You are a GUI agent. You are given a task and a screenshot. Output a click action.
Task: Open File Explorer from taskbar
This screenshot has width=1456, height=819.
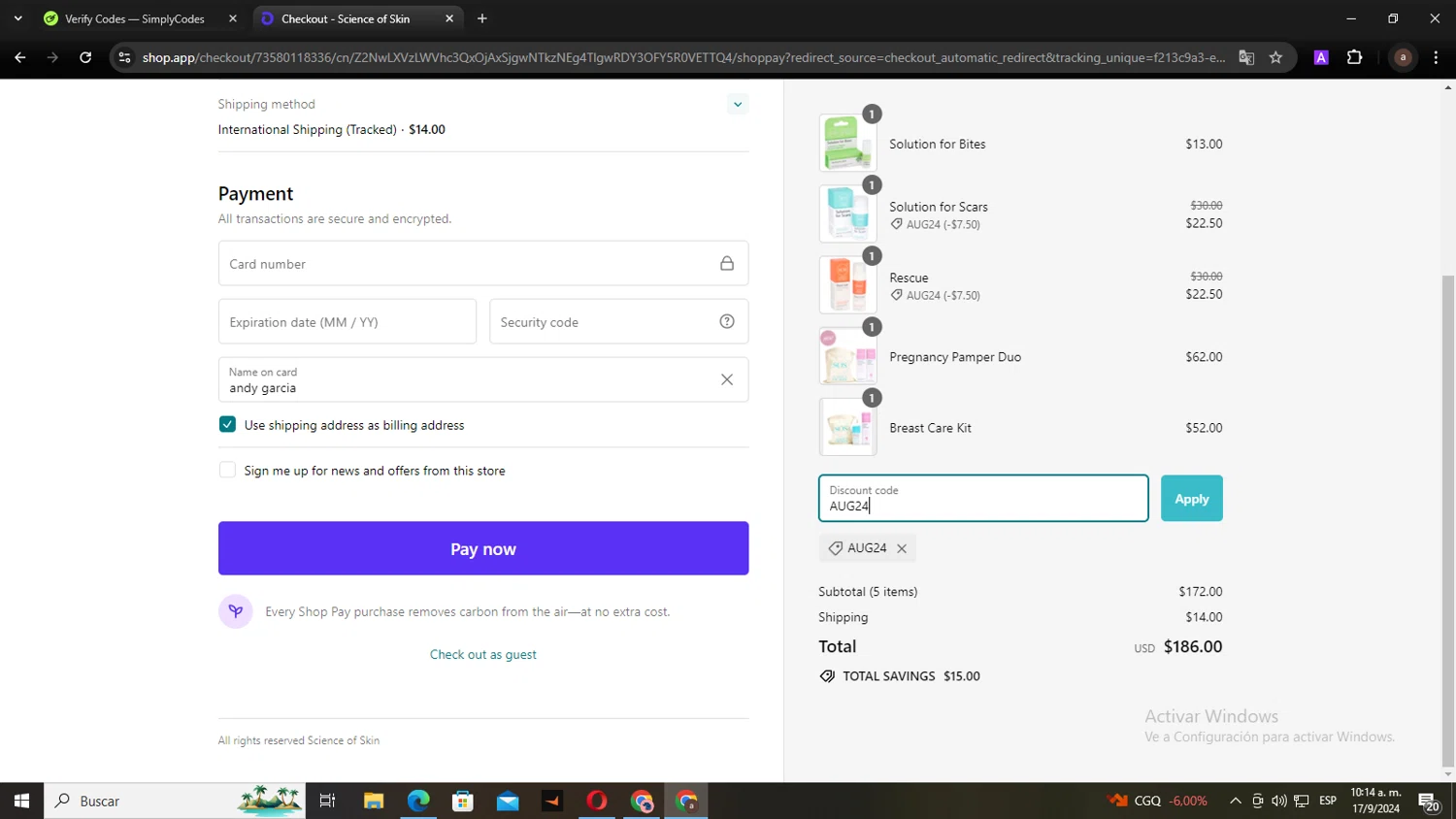click(x=374, y=801)
